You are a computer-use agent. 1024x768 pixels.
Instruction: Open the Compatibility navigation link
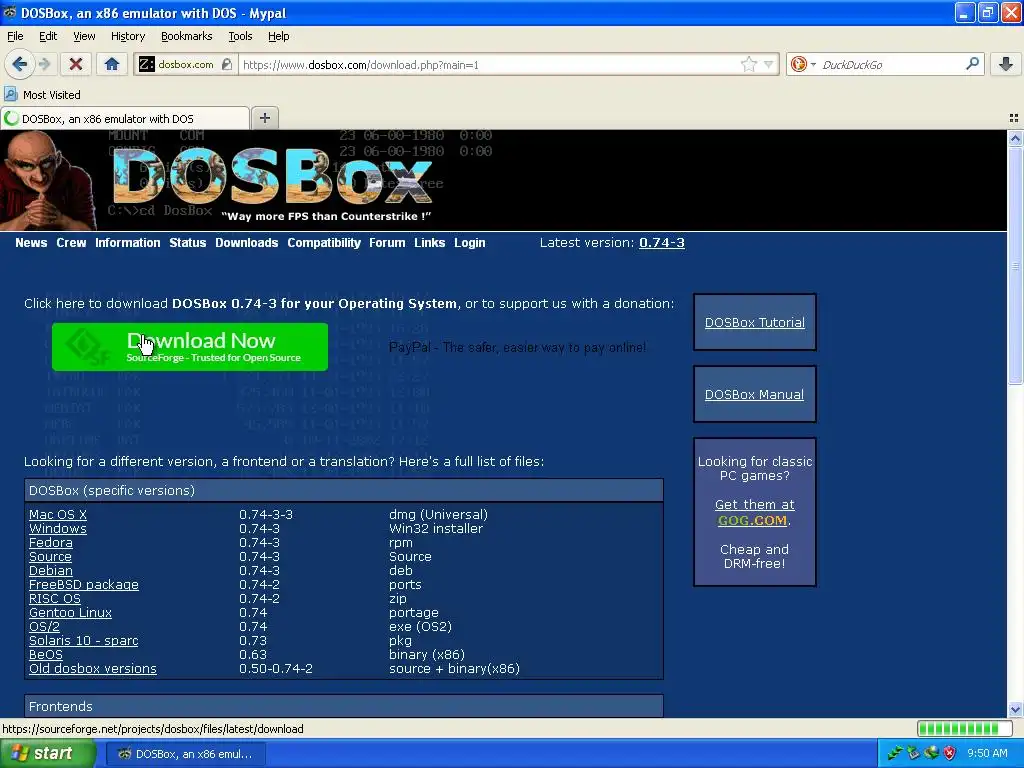point(324,243)
